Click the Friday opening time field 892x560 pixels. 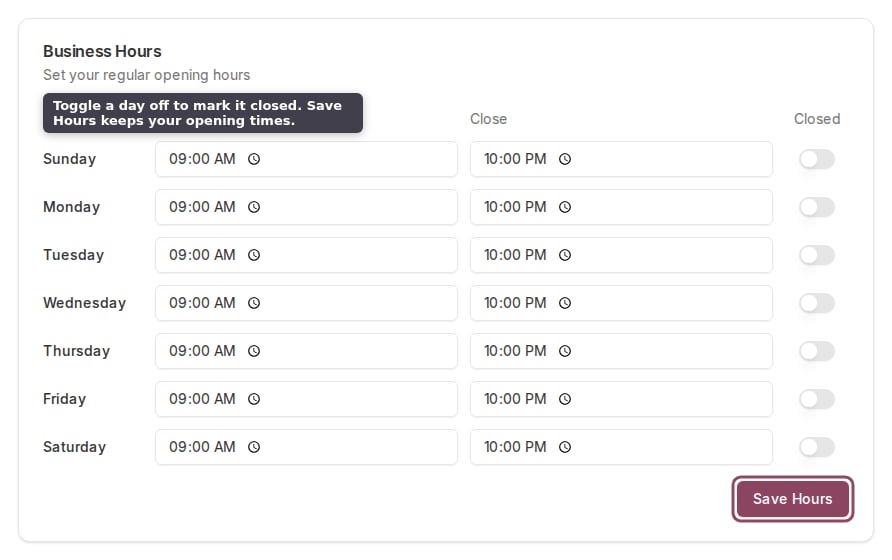pyautogui.click(x=306, y=399)
